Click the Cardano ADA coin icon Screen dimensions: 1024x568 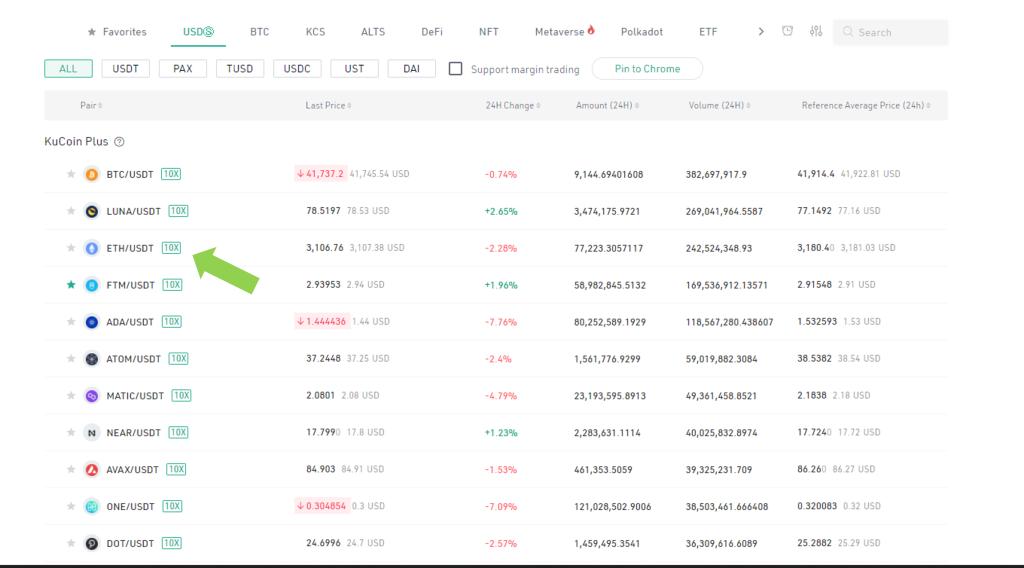(91, 322)
